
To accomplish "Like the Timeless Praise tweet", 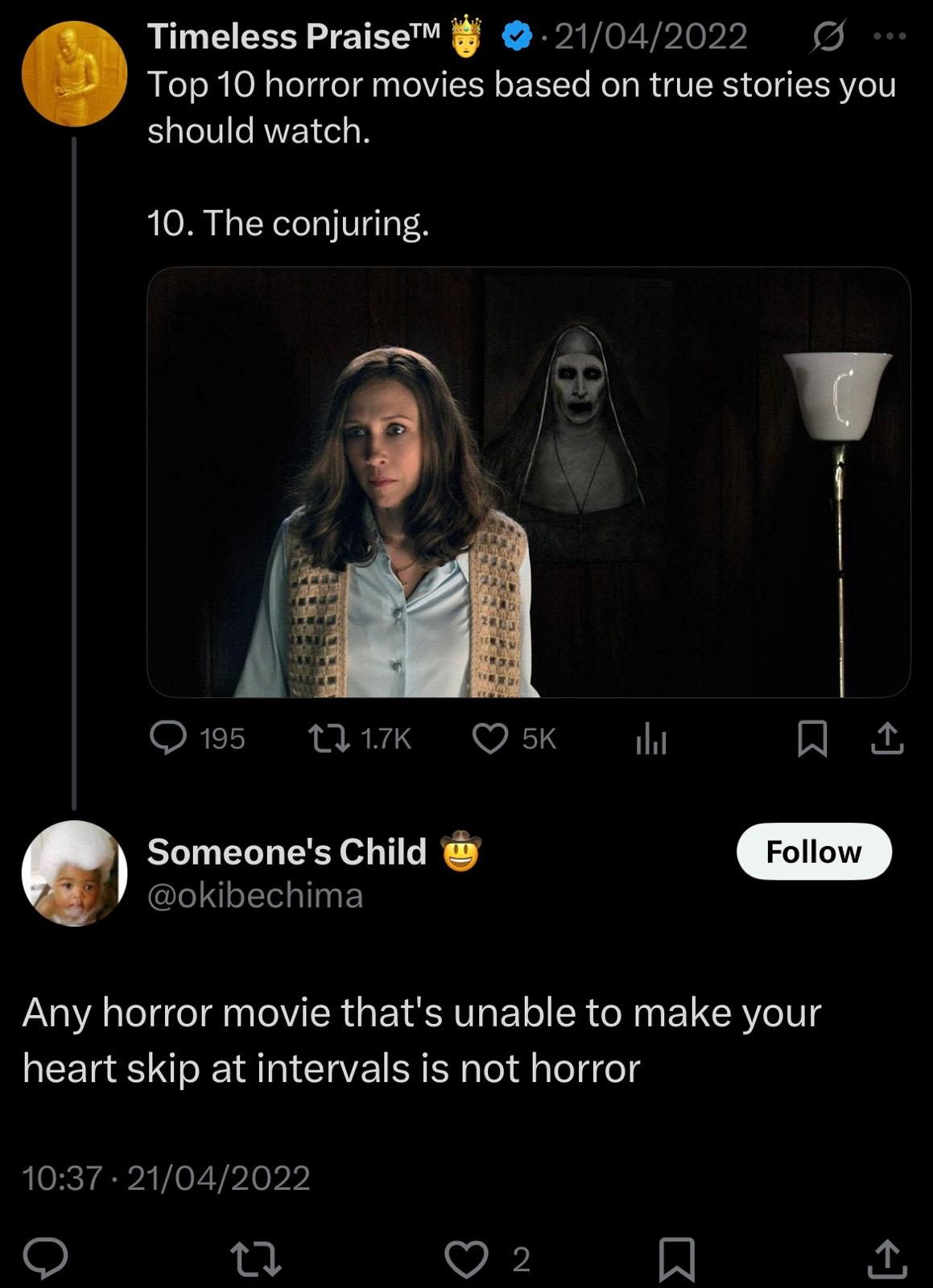I will (x=490, y=737).
